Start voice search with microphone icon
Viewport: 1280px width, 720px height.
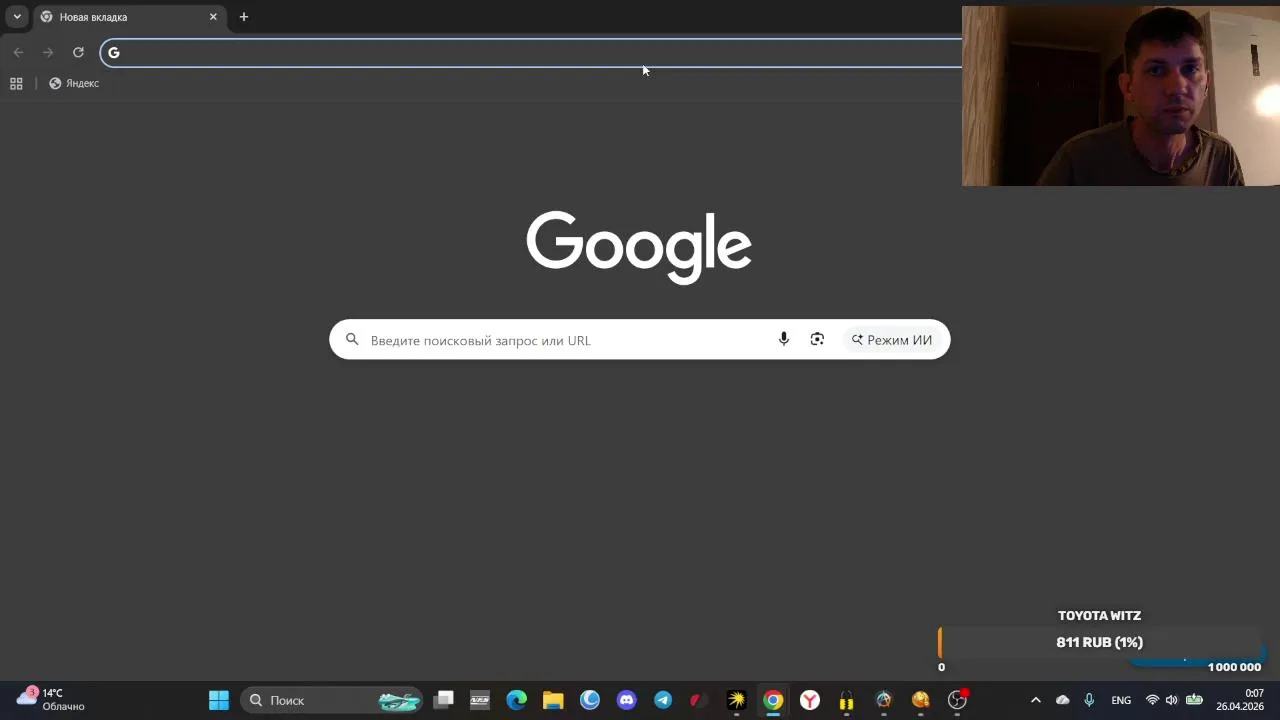[x=784, y=340]
